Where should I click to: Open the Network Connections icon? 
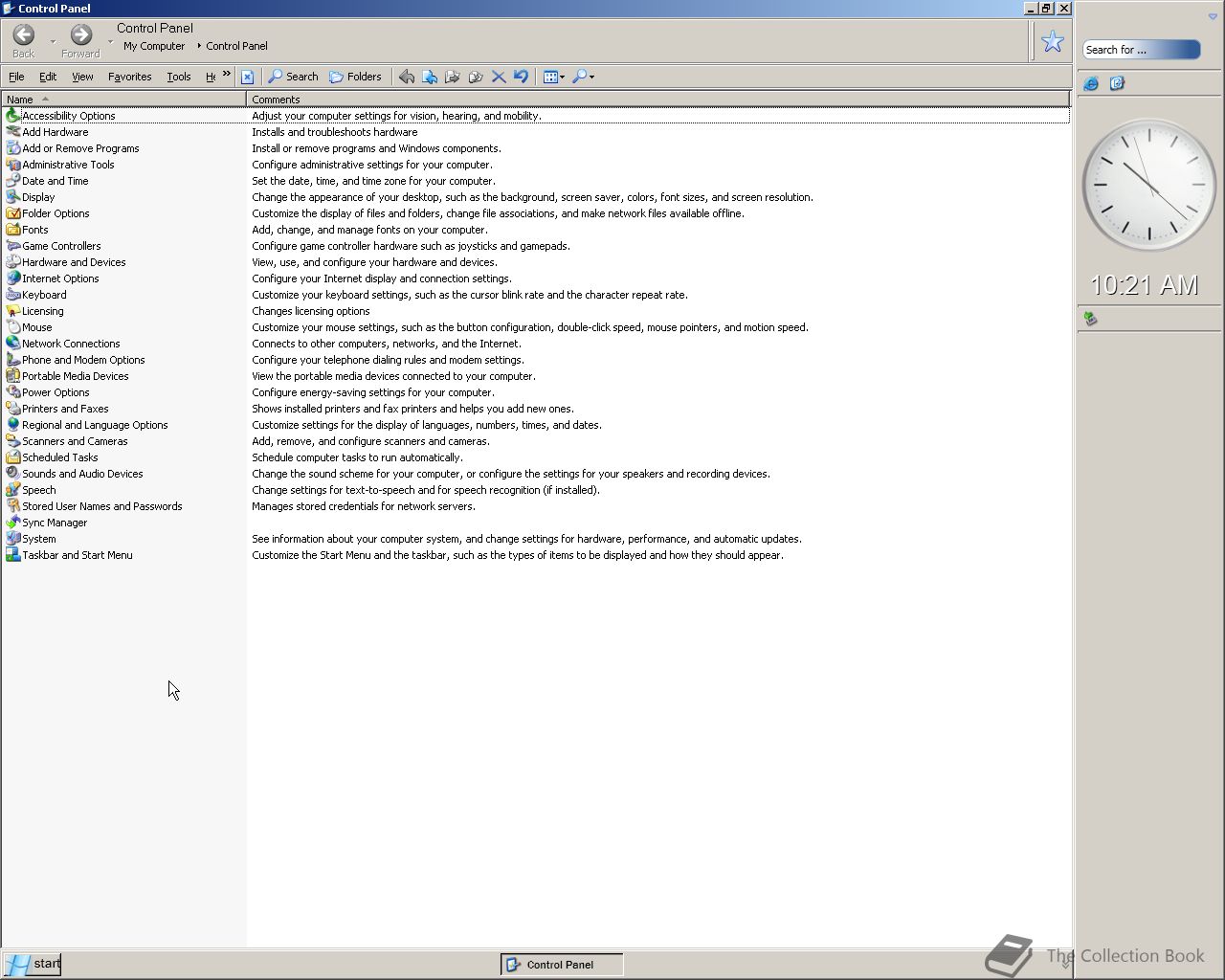tap(12, 344)
